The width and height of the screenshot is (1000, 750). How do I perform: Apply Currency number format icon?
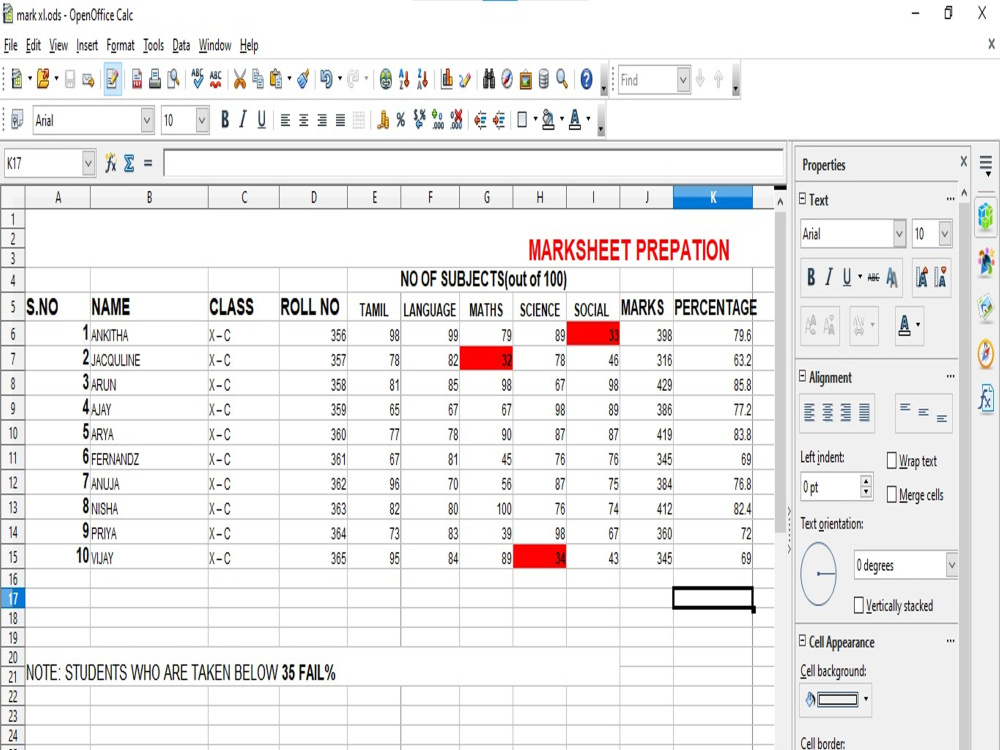(x=383, y=120)
